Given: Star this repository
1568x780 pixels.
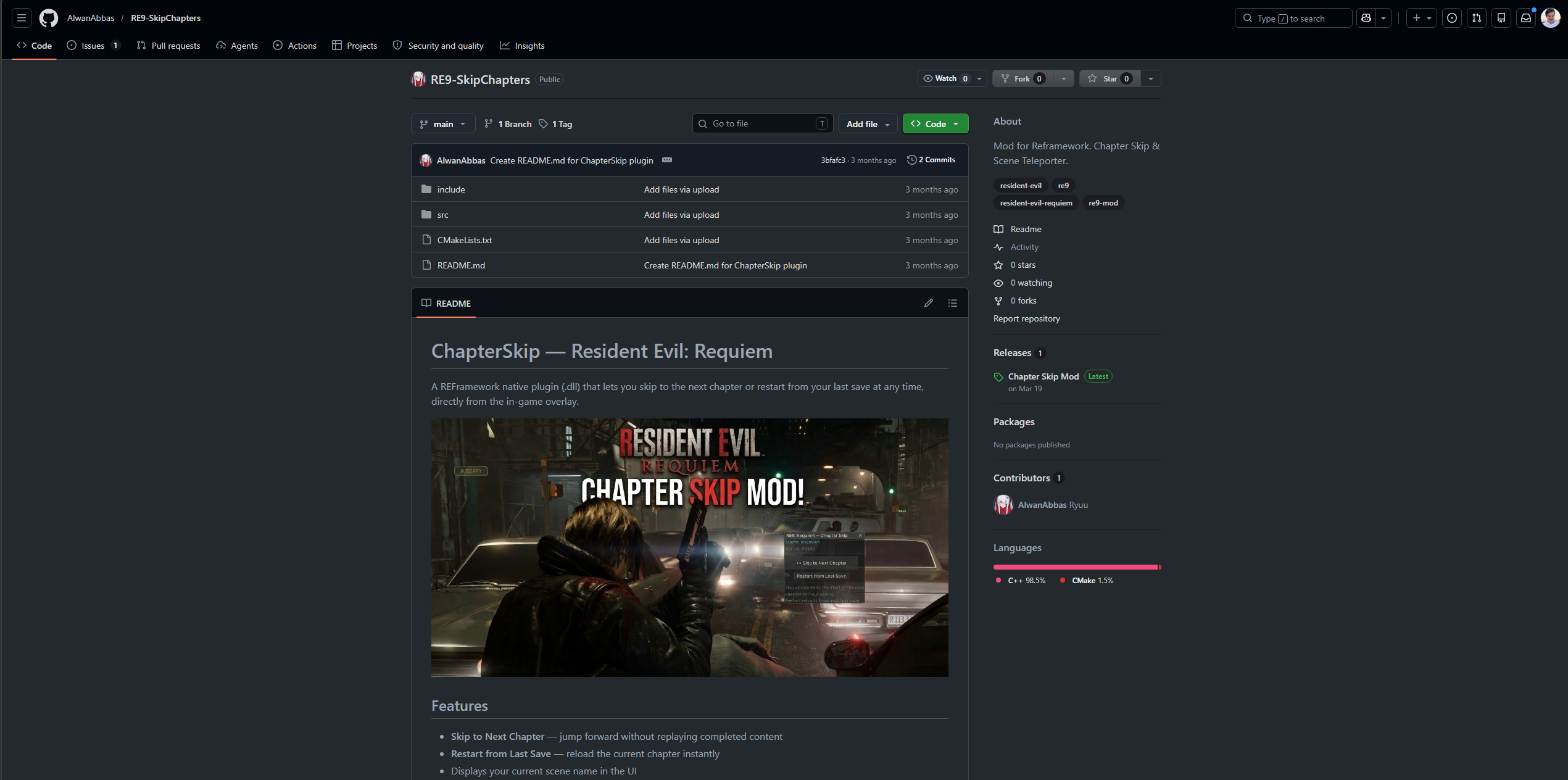Looking at the screenshot, I should [1110, 78].
